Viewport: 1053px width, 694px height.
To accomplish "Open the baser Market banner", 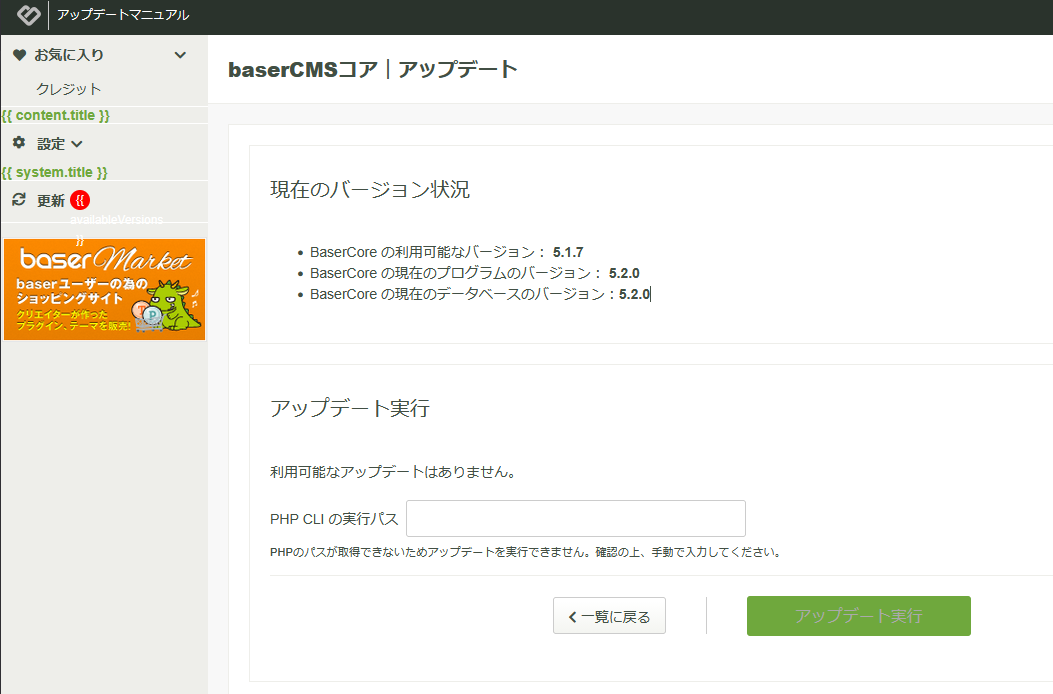I will [104, 289].
